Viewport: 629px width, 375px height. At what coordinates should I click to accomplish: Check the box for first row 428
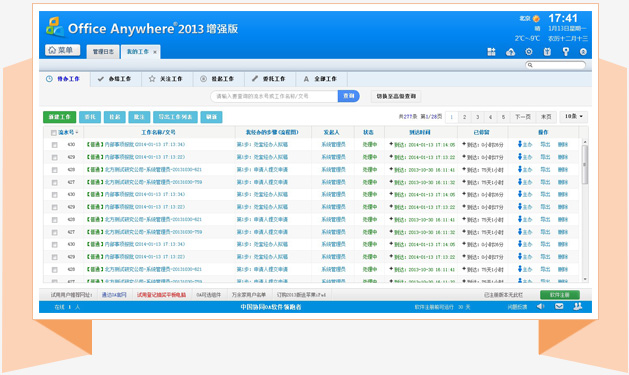coord(55,170)
